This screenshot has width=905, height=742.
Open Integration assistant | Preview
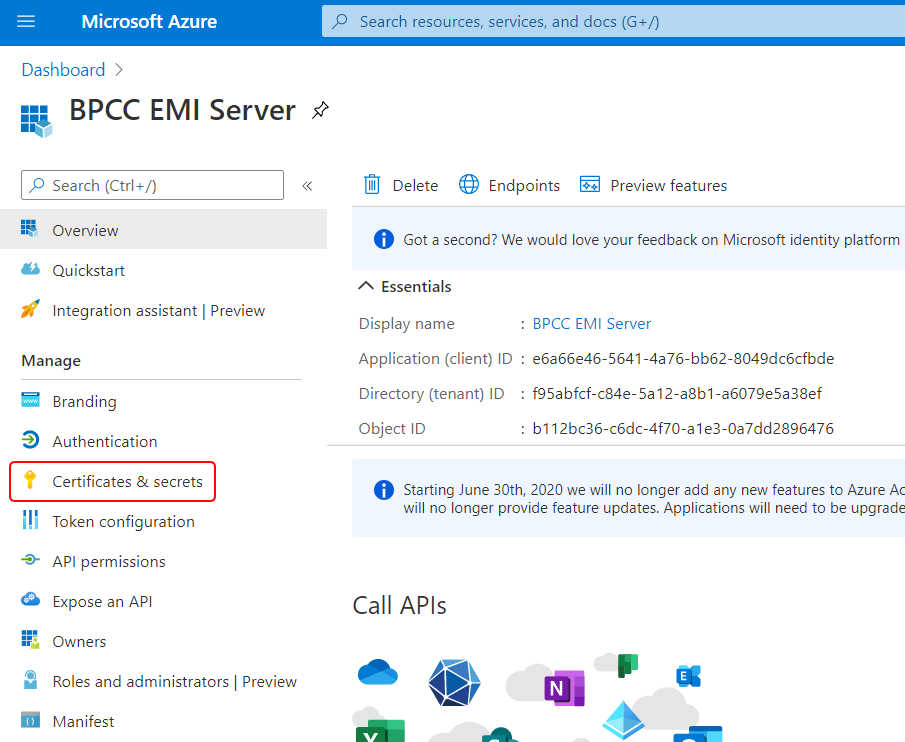click(x=159, y=310)
